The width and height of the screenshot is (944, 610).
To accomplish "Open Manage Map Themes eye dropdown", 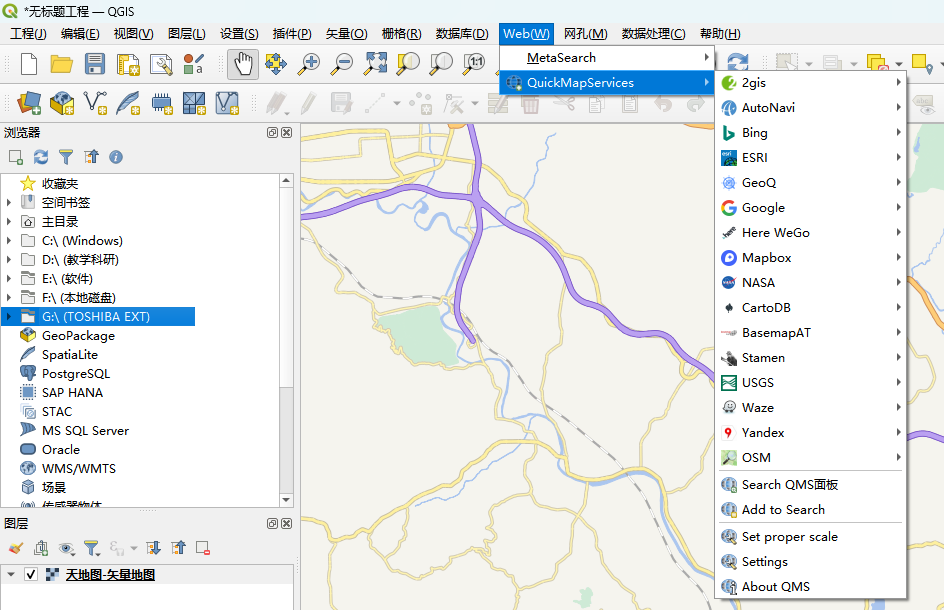I will tap(66, 548).
